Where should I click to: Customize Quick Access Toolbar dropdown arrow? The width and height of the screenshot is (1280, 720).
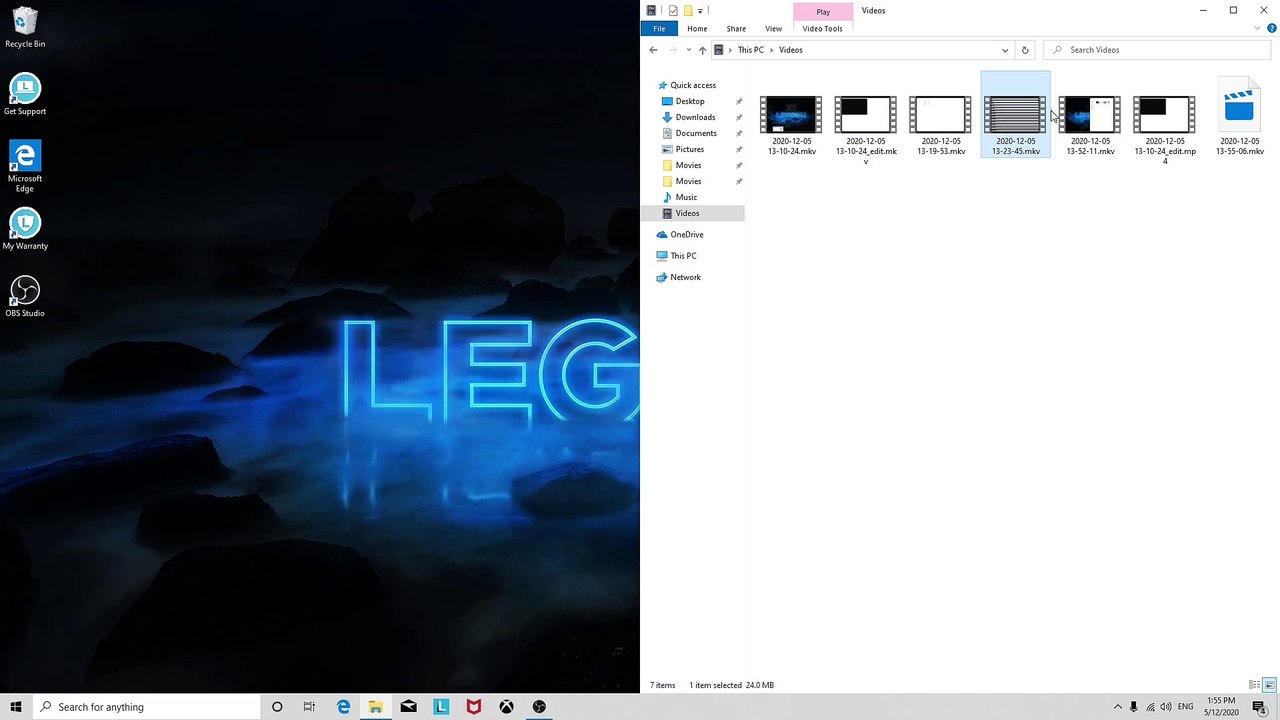pos(700,10)
